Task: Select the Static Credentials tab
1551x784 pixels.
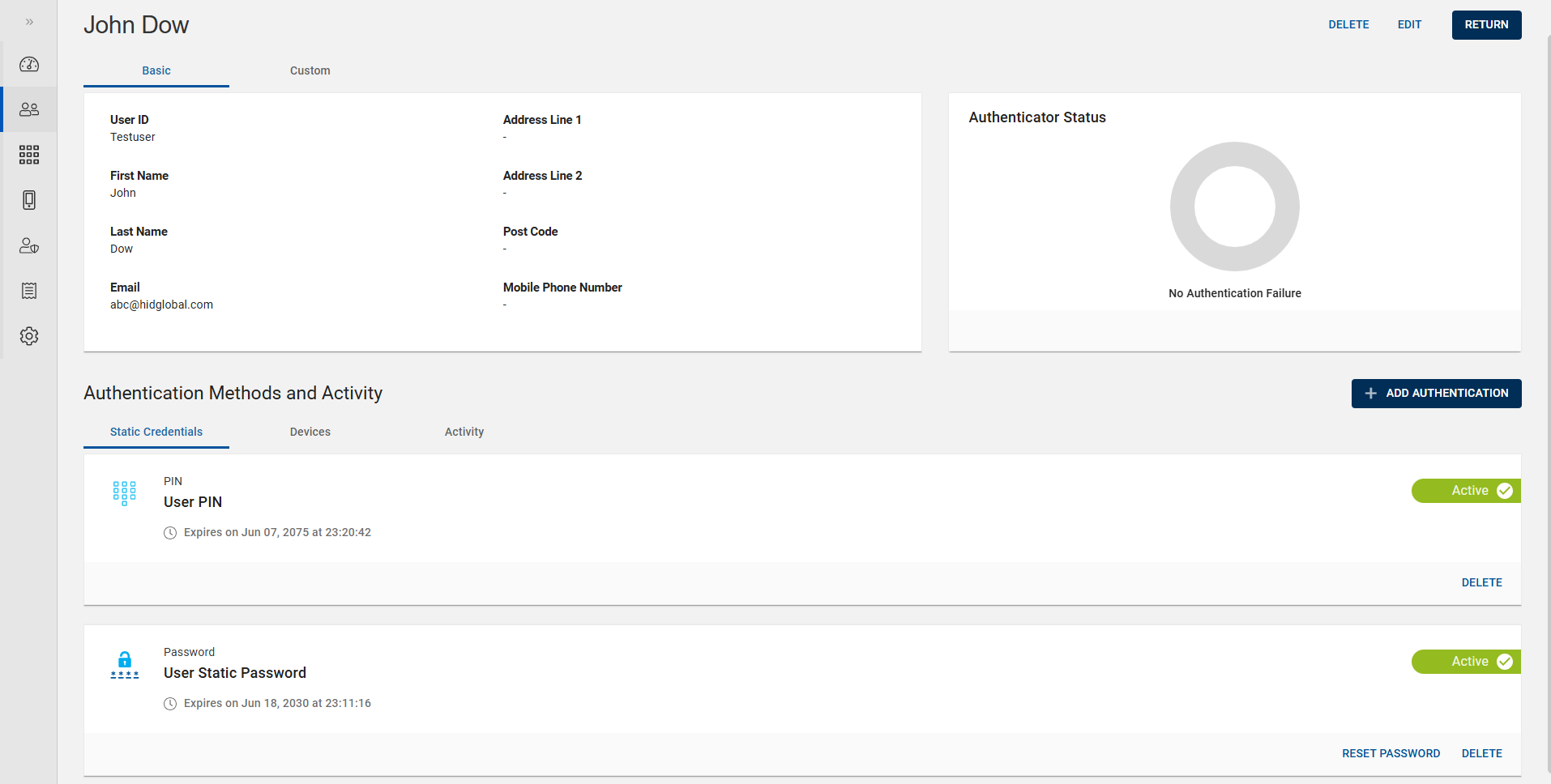Action: pos(156,432)
